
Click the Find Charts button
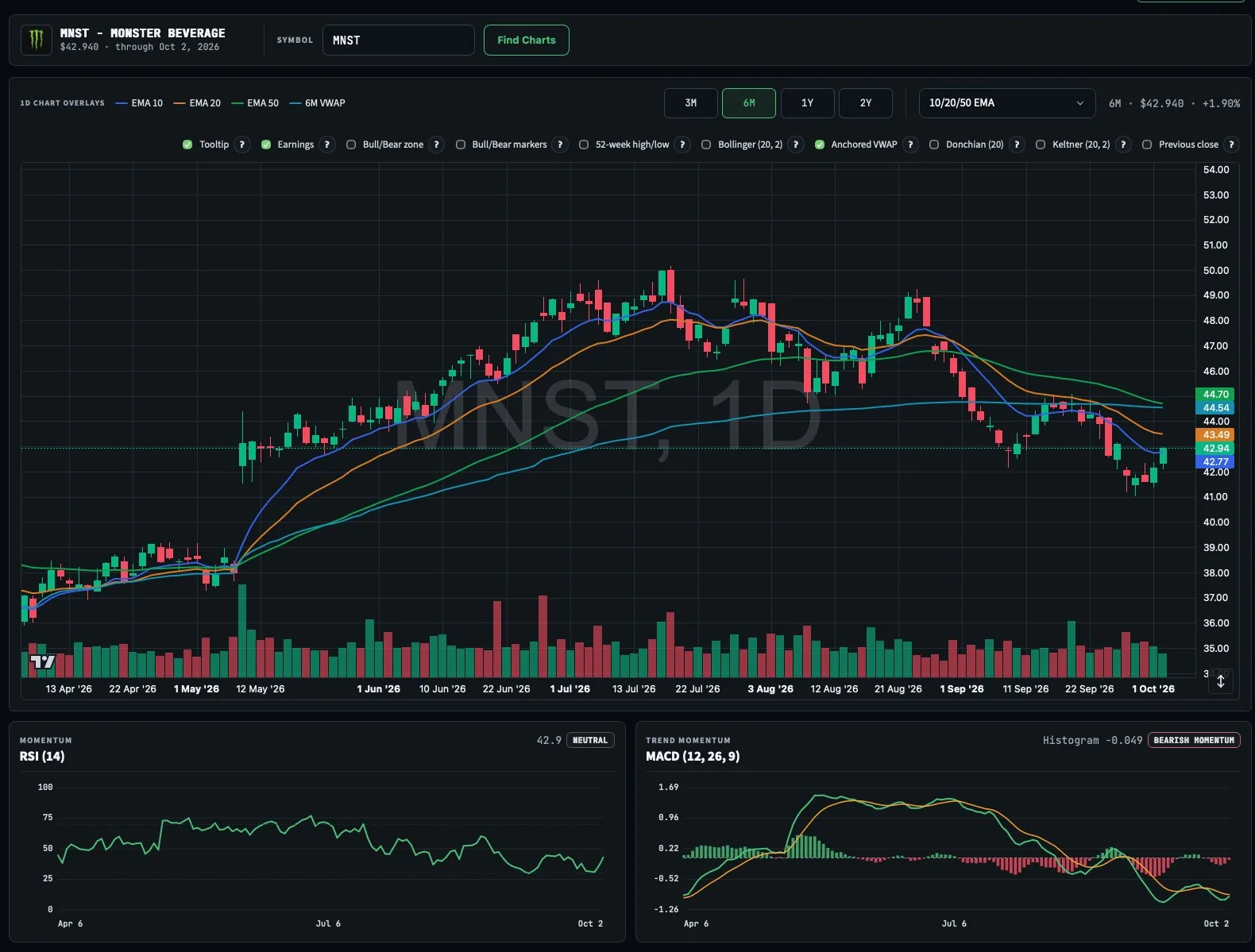pyautogui.click(x=527, y=40)
